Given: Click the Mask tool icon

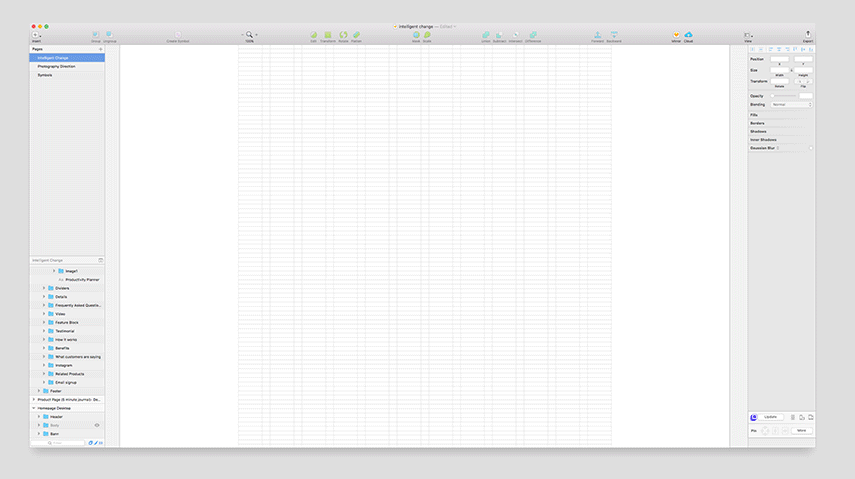Looking at the screenshot, I should [416, 35].
